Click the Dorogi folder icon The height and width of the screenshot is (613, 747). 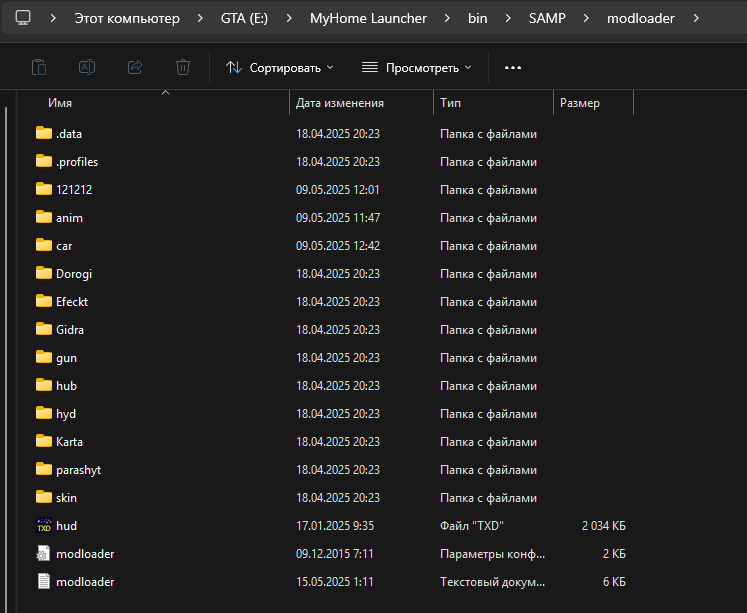(44, 273)
